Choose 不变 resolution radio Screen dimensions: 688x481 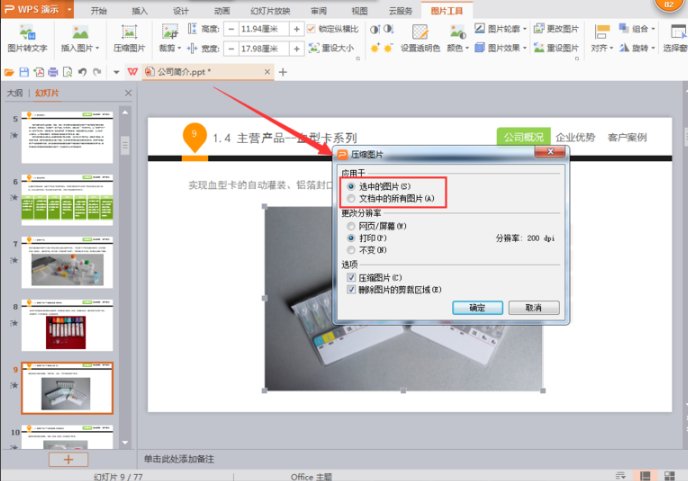point(351,250)
